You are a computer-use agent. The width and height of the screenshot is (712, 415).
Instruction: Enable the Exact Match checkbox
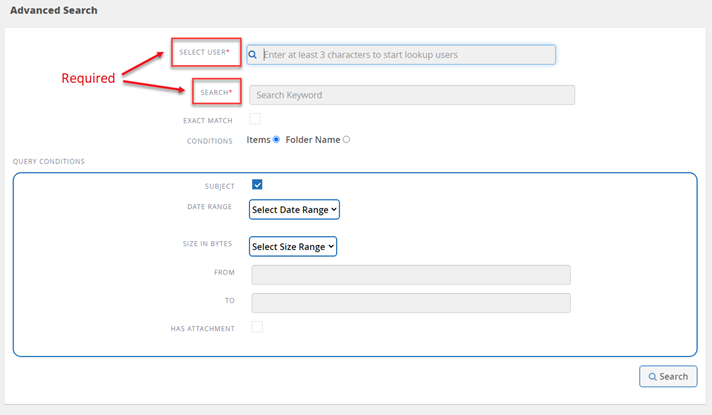coord(255,119)
